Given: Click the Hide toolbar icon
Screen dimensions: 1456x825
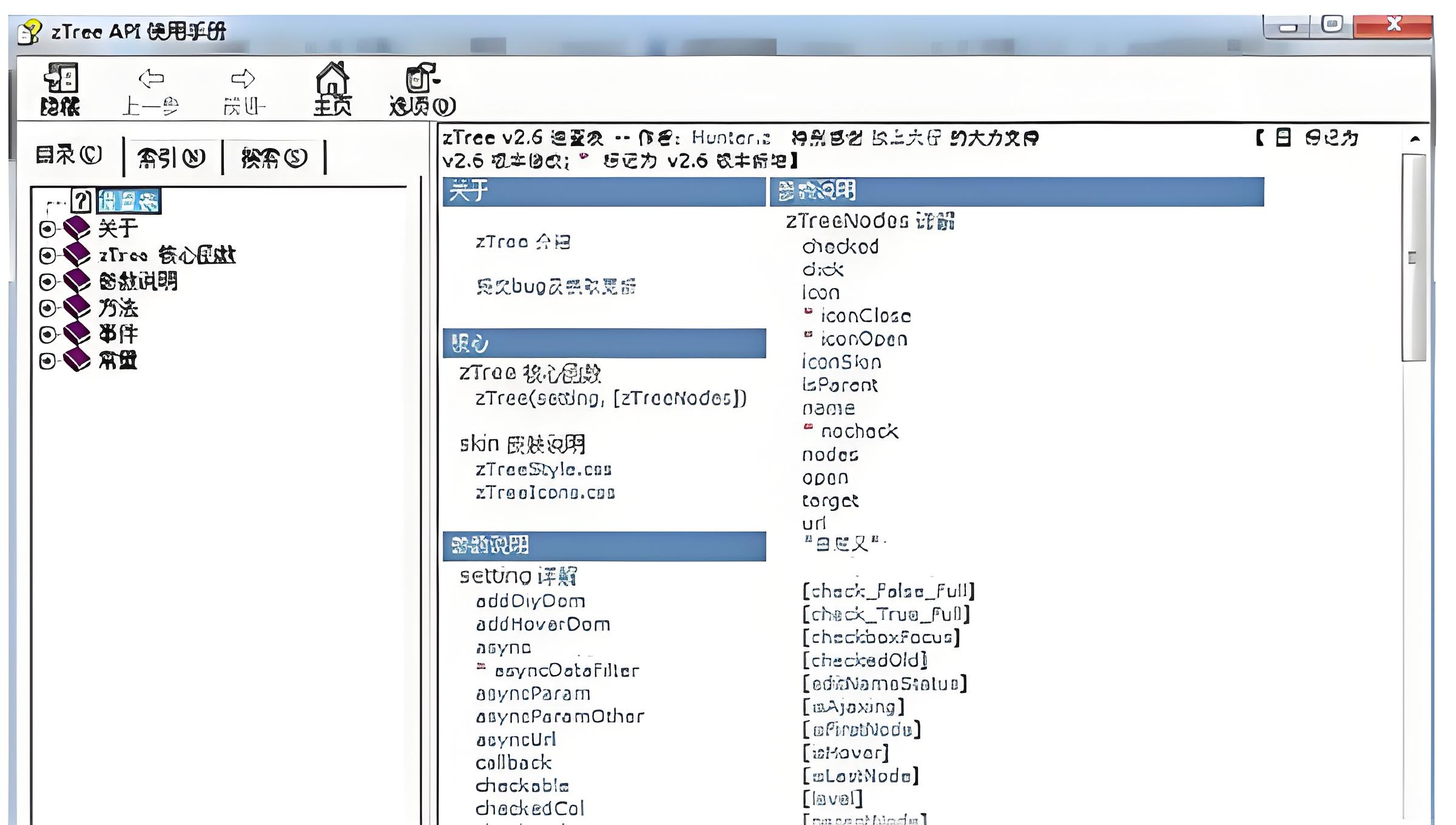Looking at the screenshot, I should click(61, 78).
